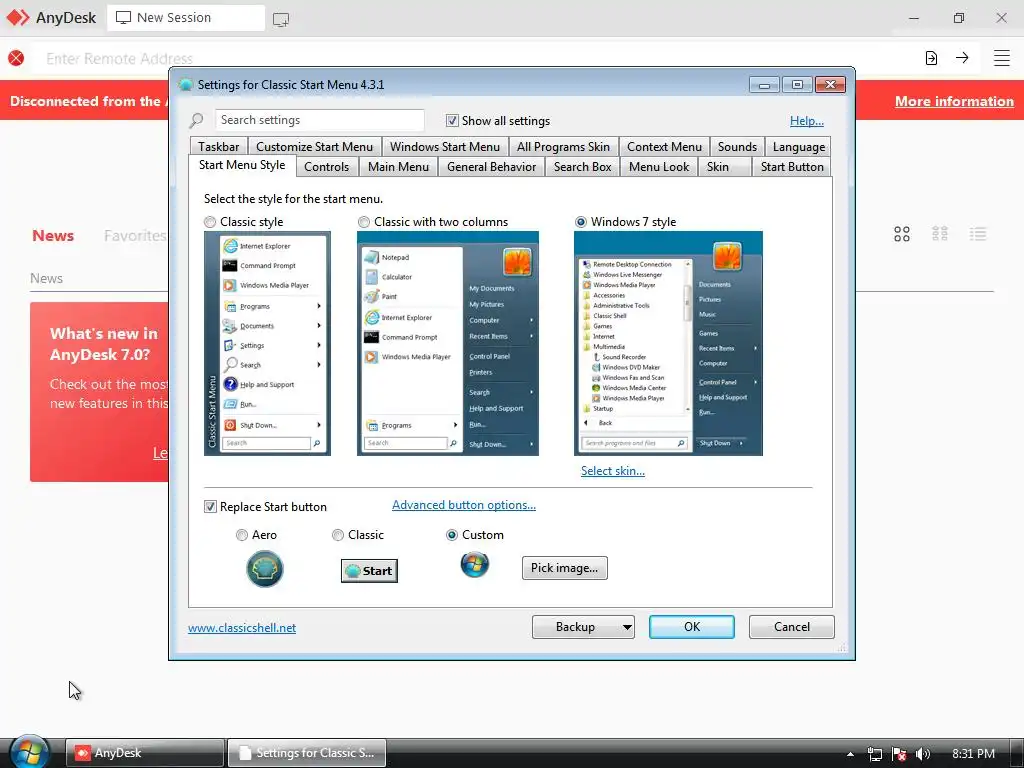Switch to the Controls tab
Image resolution: width=1024 pixels, height=768 pixels.
(327, 167)
